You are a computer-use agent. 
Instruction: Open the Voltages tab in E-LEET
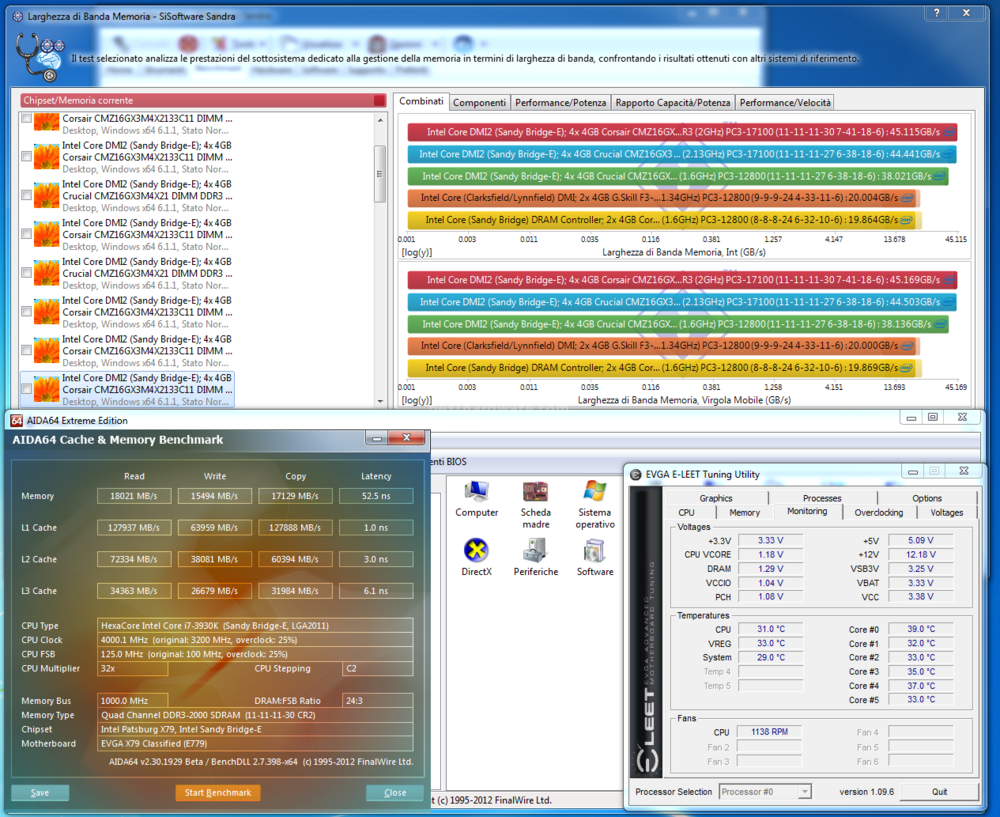[946, 512]
